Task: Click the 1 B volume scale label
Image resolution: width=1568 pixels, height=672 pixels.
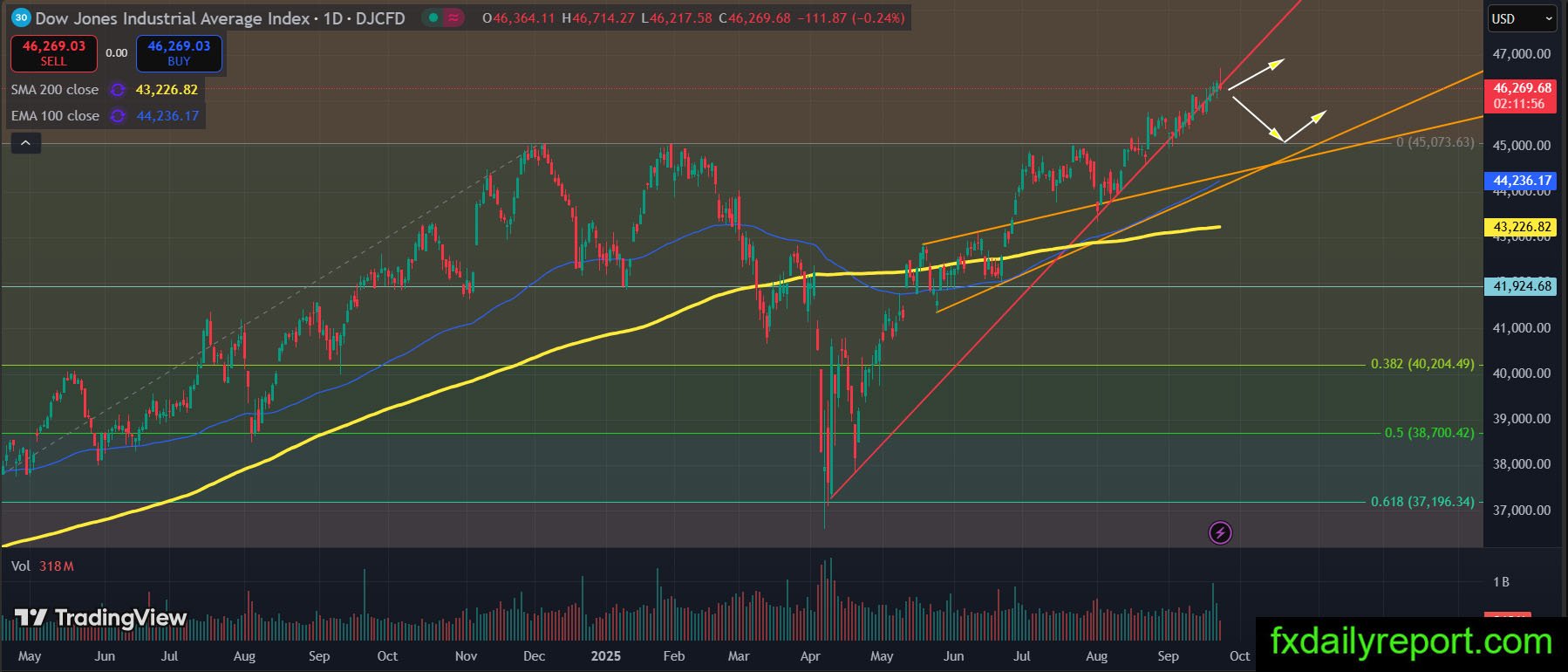Action: pos(1501,582)
